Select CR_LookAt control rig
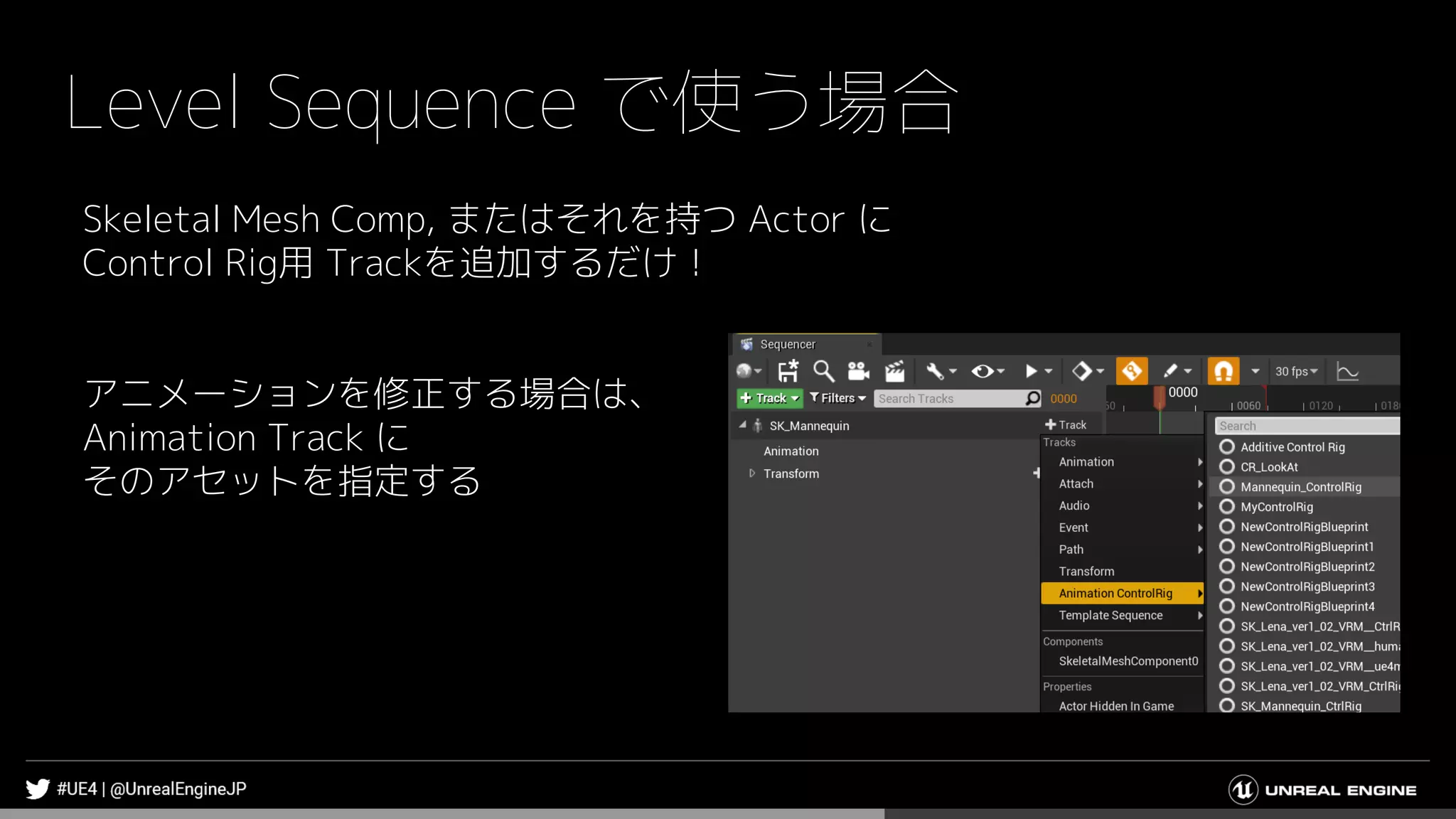1456x819 pixels. pyautogui.click(x=1305, y=467)
